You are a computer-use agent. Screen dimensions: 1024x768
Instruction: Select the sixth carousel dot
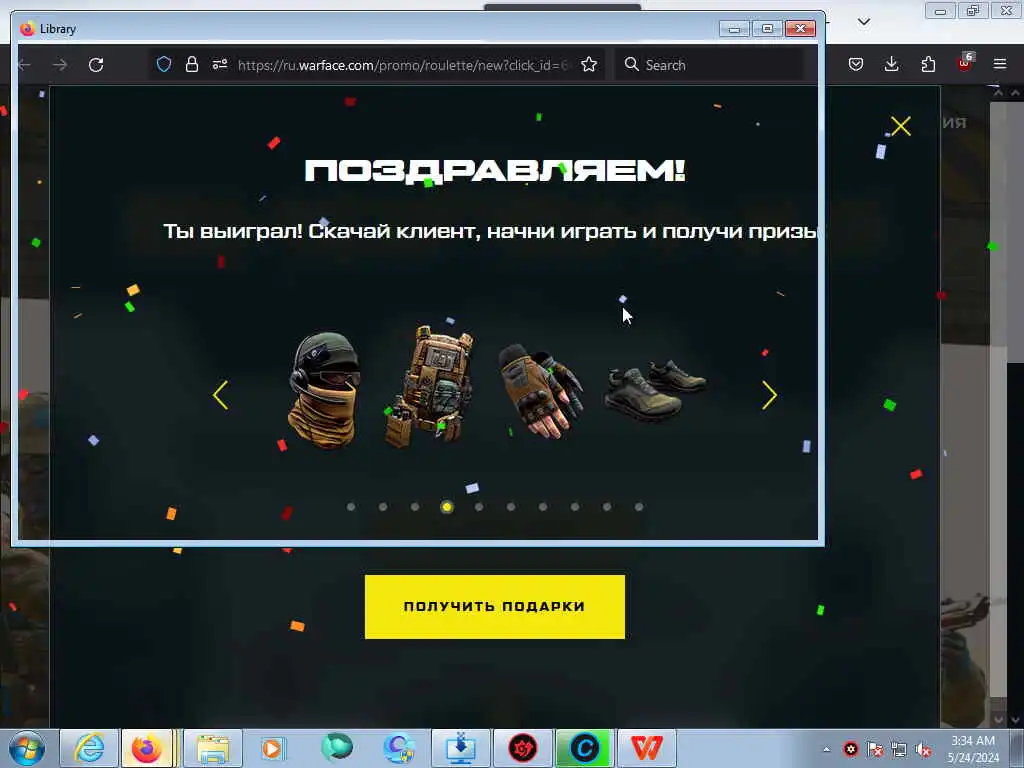[x=511, y=507]
